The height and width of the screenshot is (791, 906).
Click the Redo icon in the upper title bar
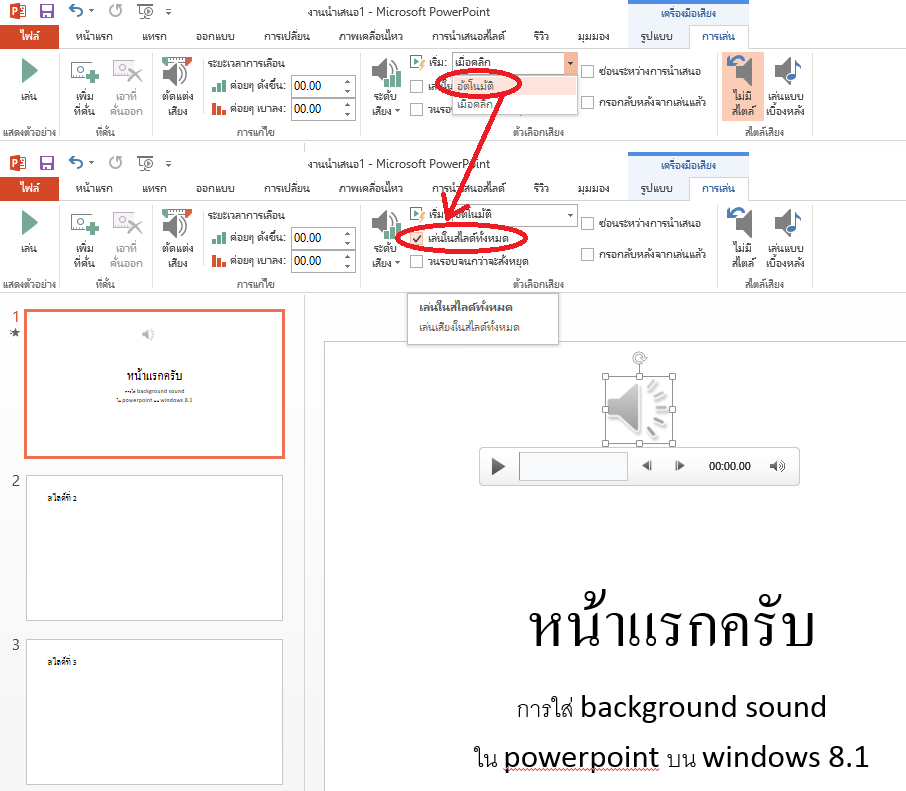tap(116, 11)
